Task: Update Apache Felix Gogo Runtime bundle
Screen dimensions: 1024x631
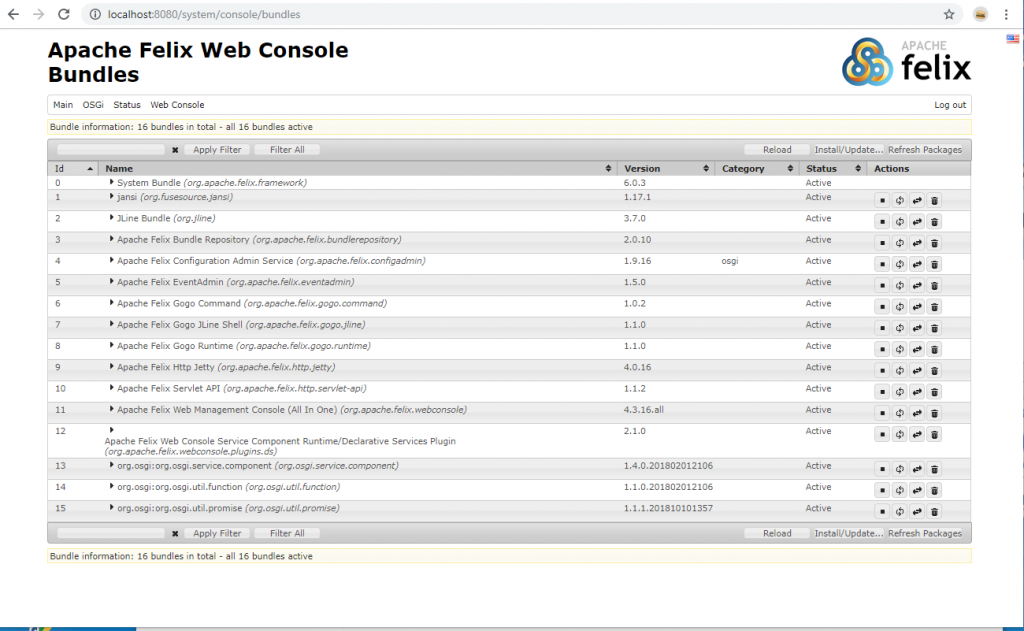Action: 917,349
